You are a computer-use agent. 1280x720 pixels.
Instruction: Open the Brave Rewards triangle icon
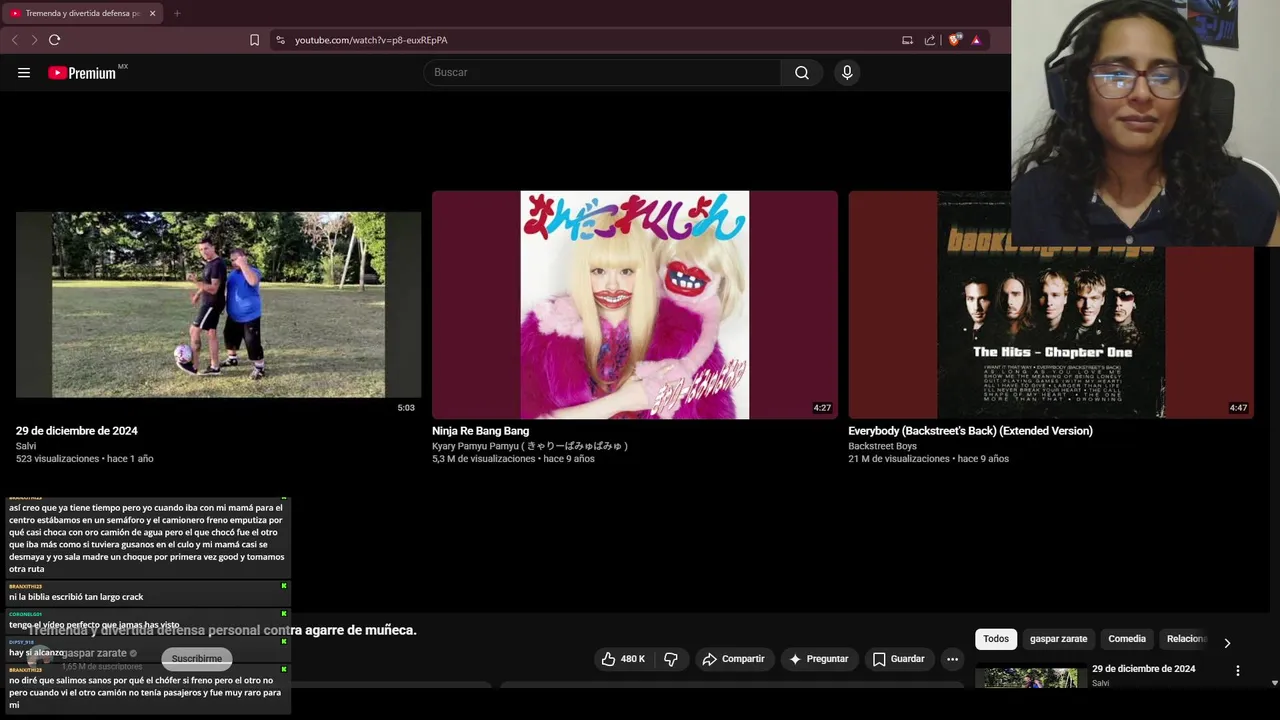(x=976, y=40)
